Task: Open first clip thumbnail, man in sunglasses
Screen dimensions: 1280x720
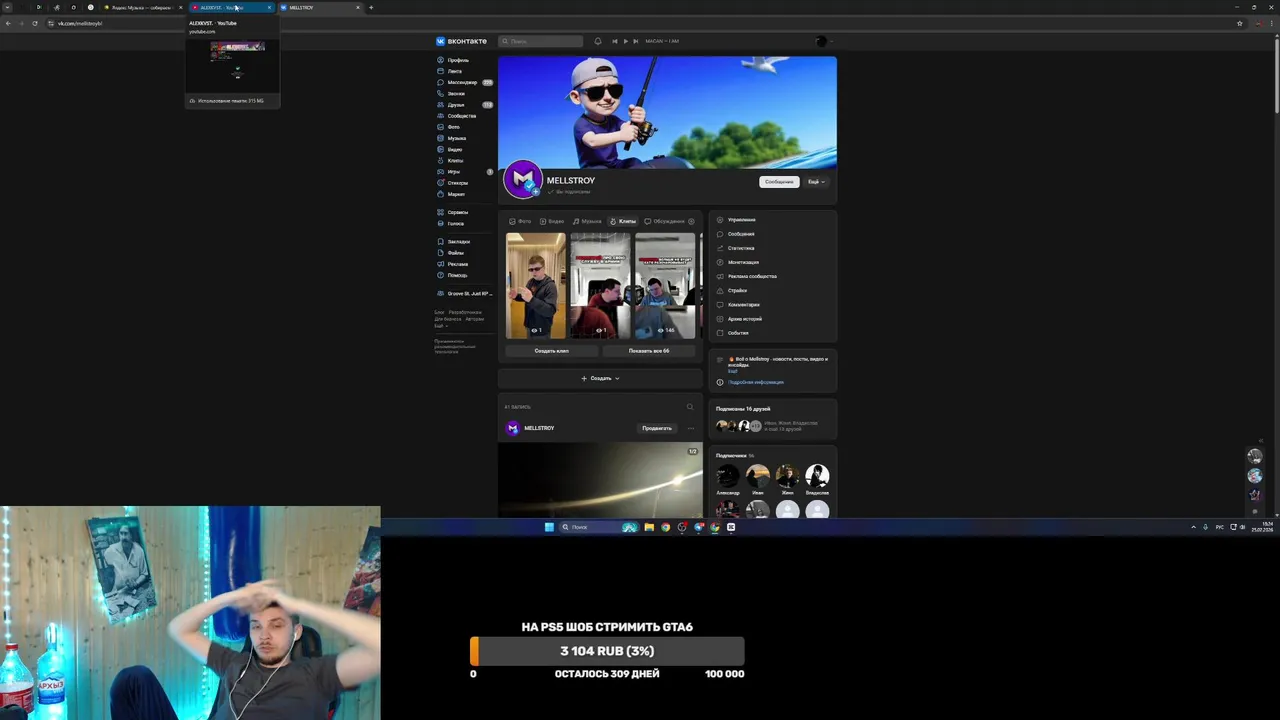Action: [536, 285]
